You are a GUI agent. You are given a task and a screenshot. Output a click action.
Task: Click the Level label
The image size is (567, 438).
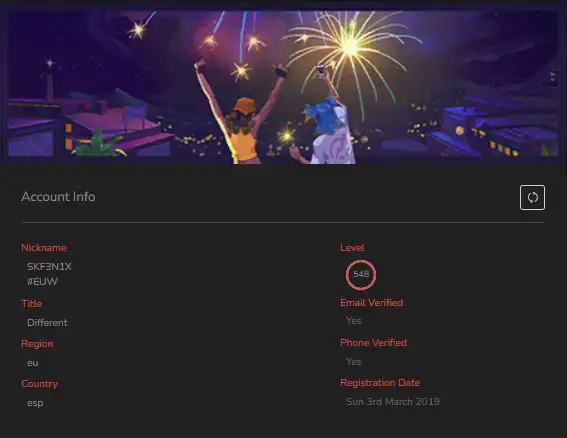point(352,248)
